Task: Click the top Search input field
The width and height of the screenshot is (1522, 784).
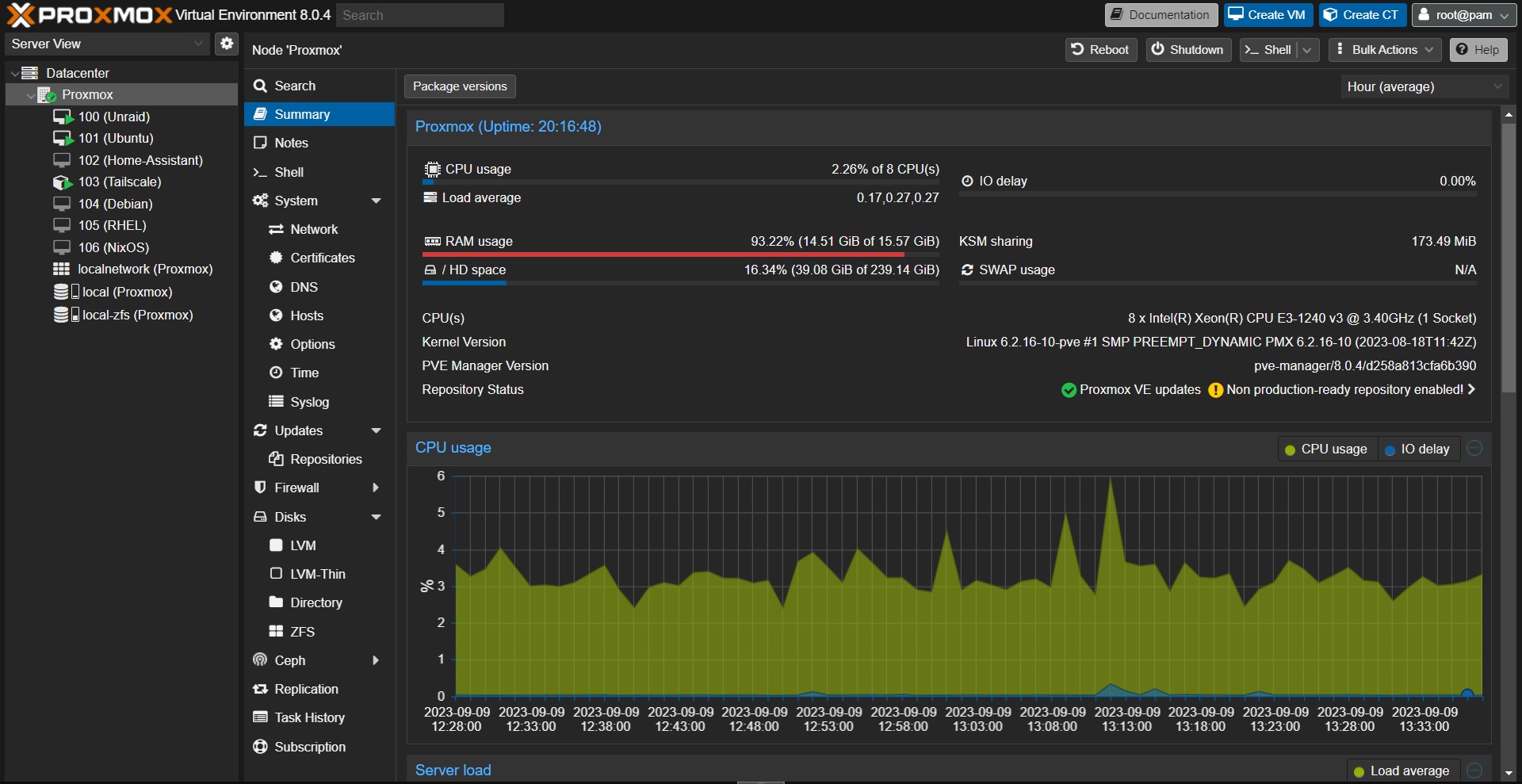Action: pos(420,15)
